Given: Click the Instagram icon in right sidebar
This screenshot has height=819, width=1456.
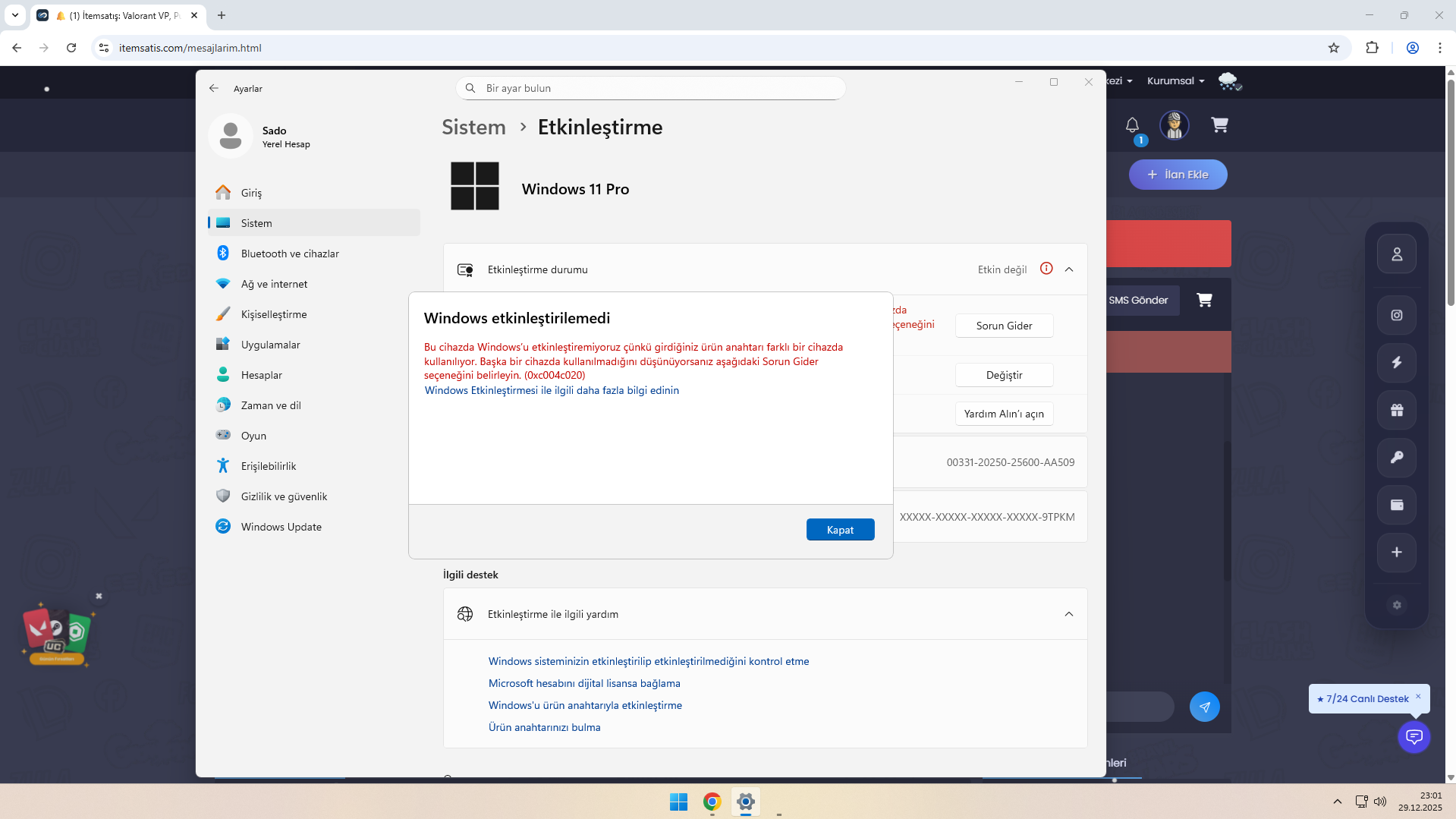Looking at the screenshot, I should pos(1396,315).
